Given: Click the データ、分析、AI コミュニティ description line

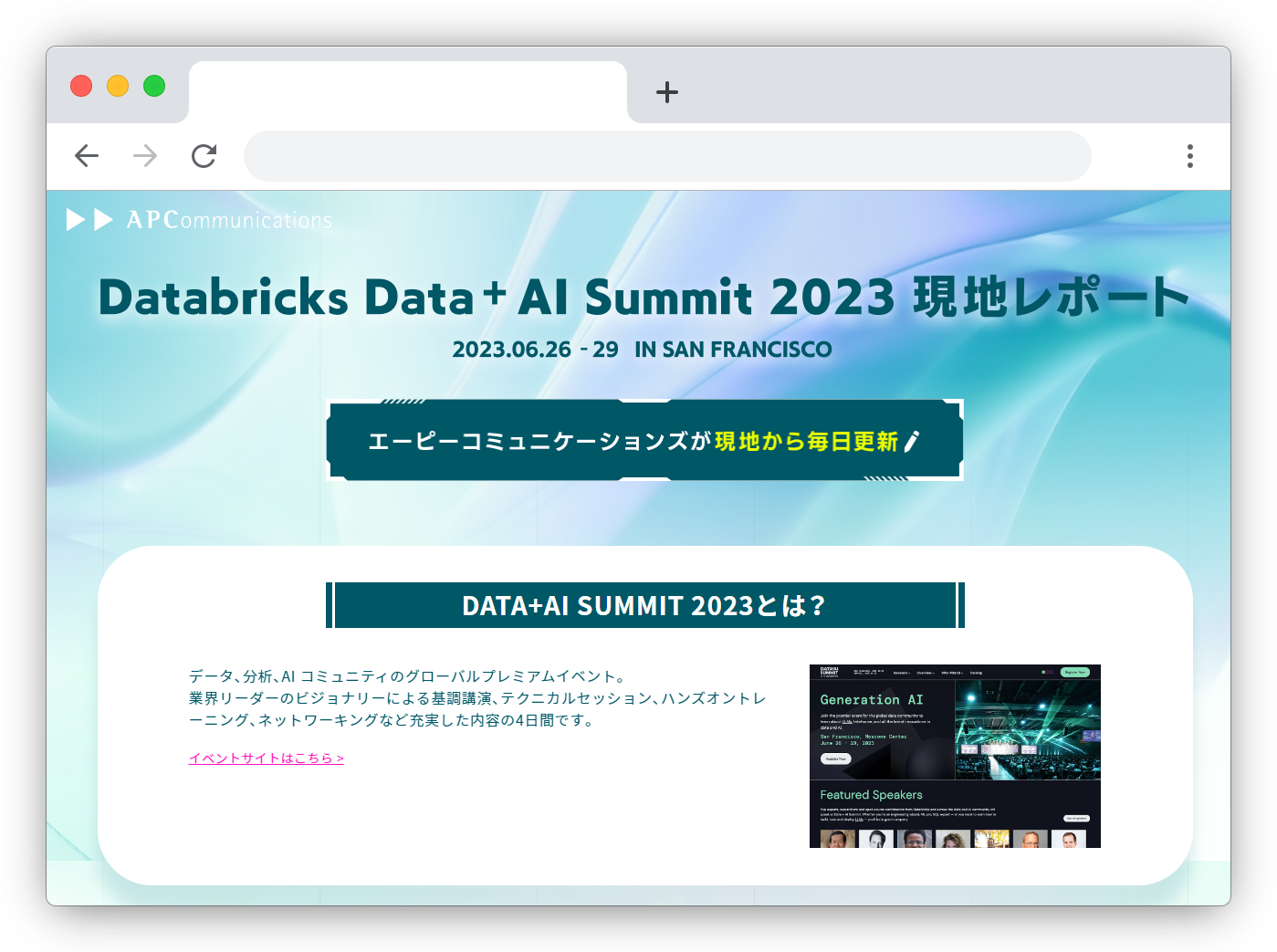Looking at the screenshot, I should coord(408,676).
